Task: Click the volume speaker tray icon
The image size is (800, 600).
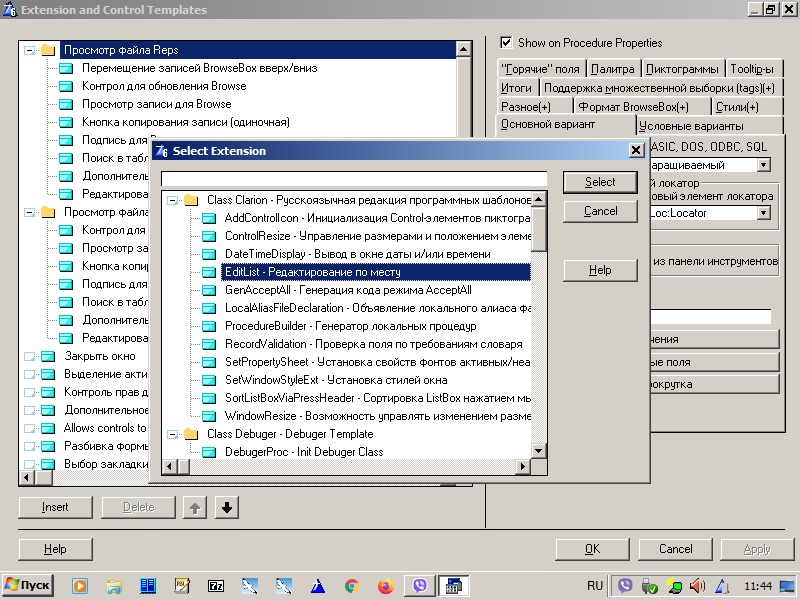Action: pyautogui.click(x=697, y=585)
